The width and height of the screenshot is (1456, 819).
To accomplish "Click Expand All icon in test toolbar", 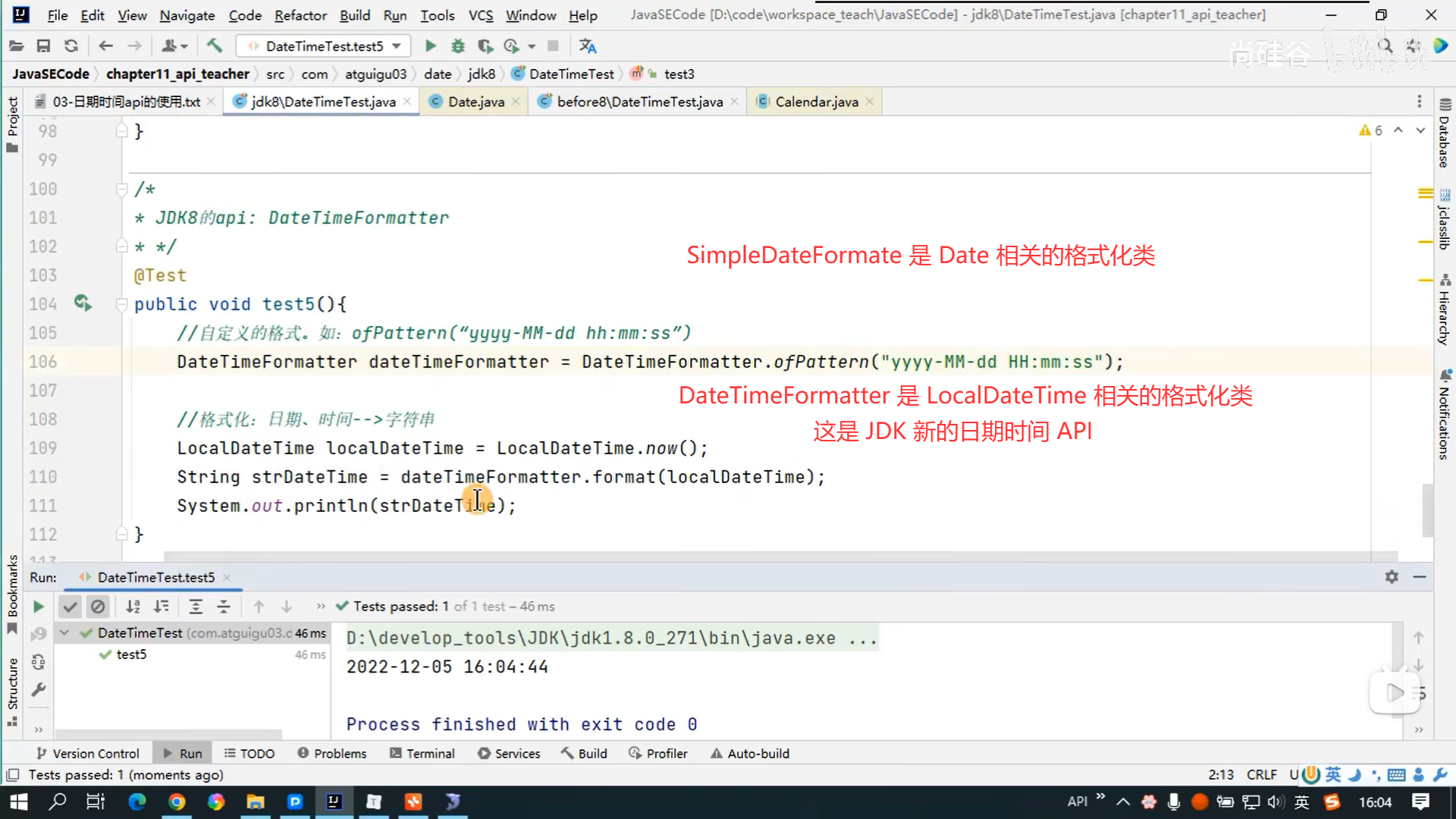I will (x=196, y=607).
